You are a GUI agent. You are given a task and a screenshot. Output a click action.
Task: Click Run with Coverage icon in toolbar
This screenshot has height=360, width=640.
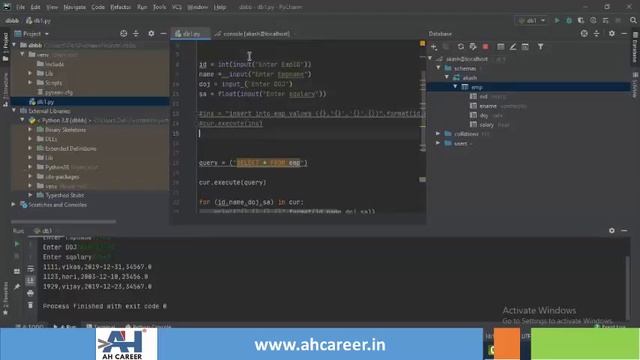point(581,20)
